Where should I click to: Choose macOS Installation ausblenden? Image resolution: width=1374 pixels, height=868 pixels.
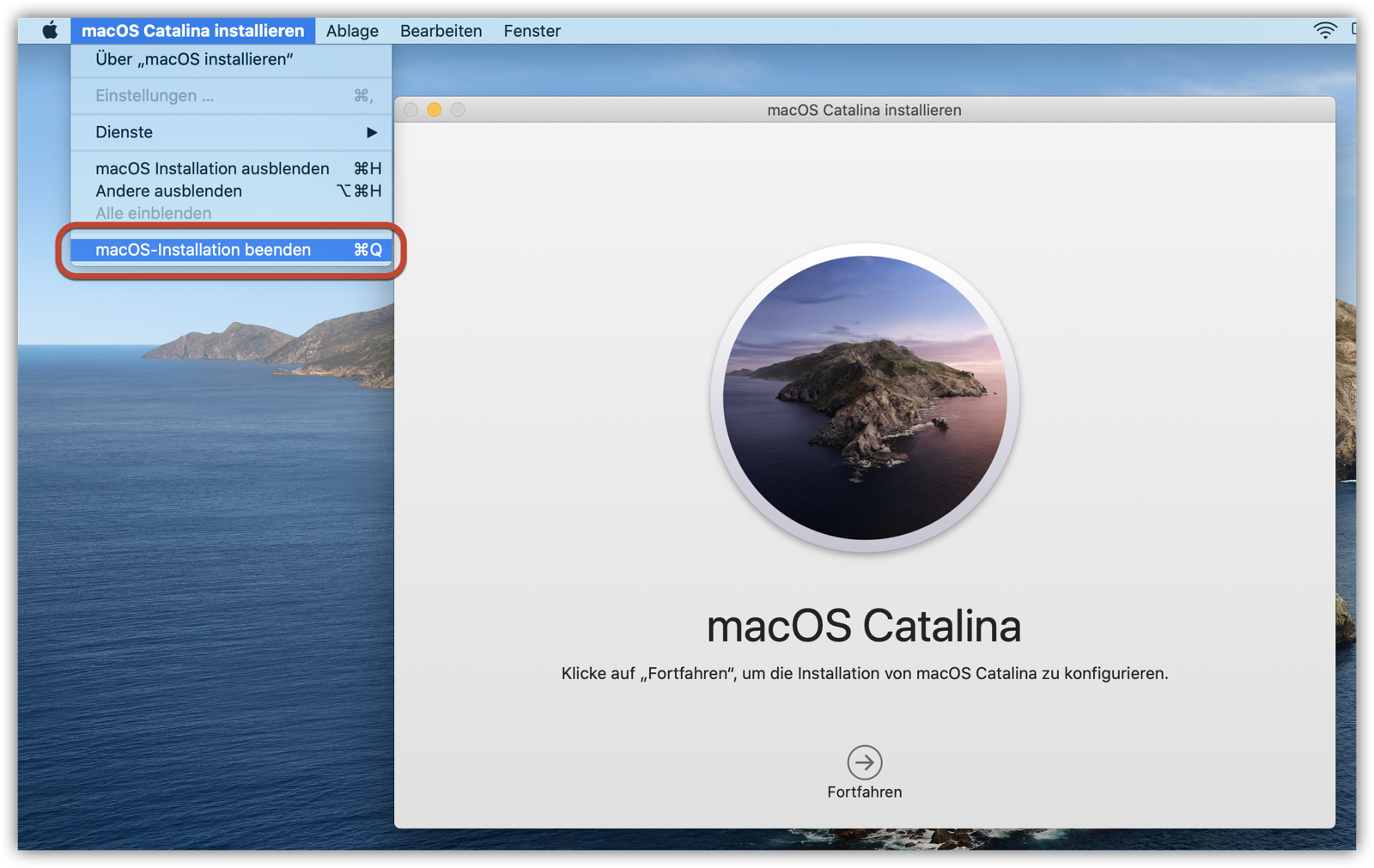[x=231, y=168]
